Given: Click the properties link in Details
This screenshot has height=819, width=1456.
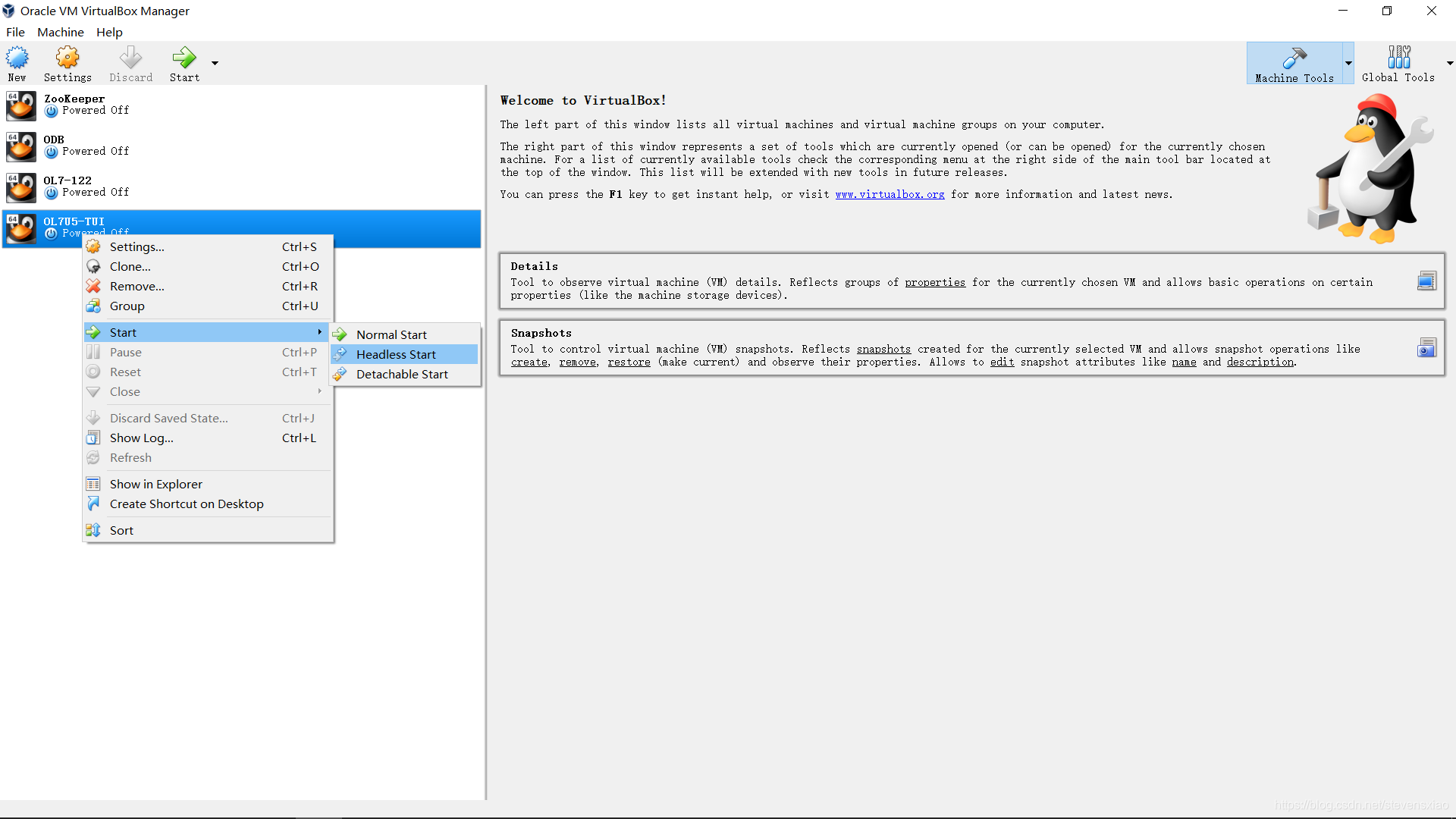Looking at the screenshot, I should click(935, 283).
